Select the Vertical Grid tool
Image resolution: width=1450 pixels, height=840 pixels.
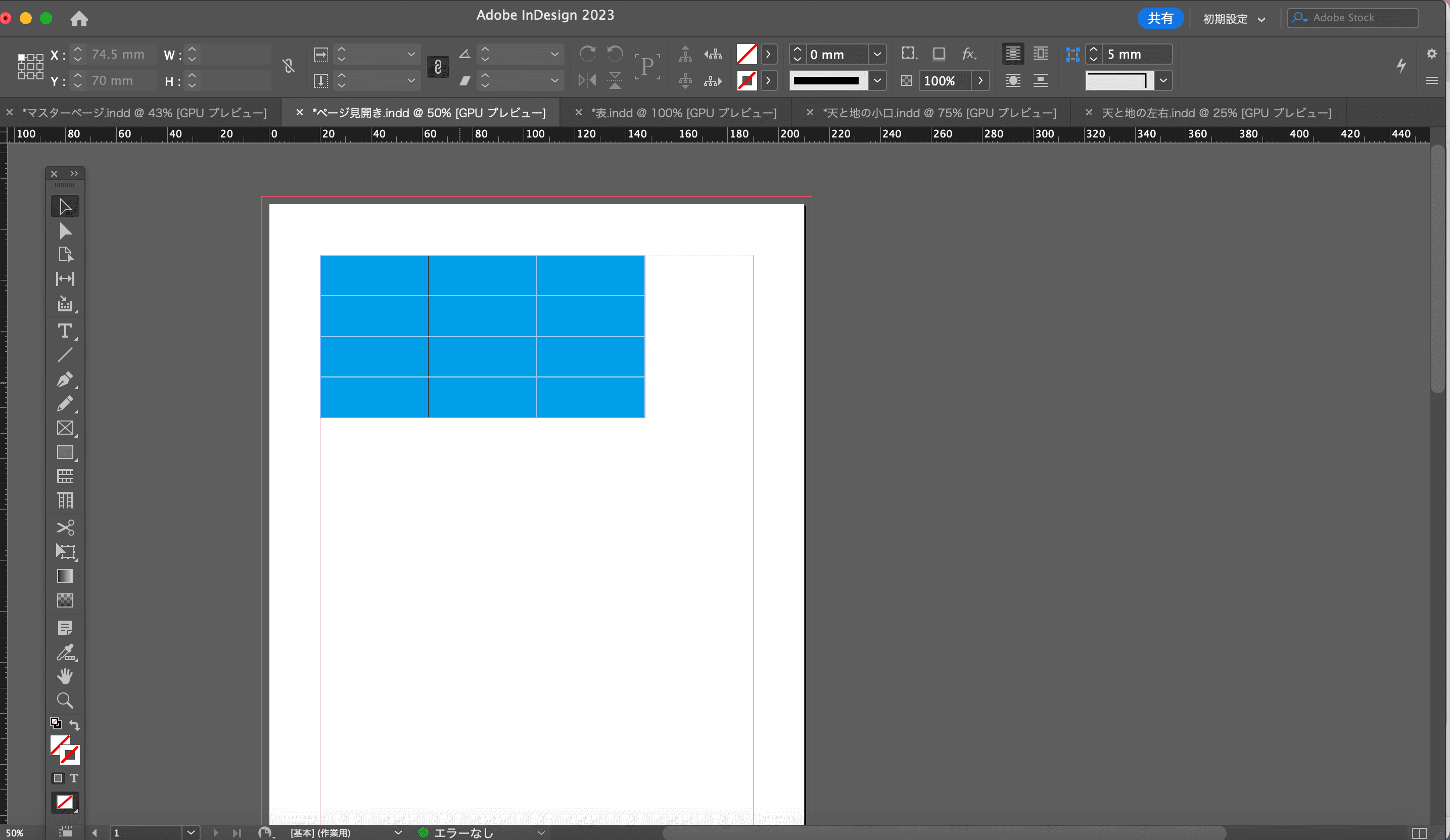click(65, 500)
